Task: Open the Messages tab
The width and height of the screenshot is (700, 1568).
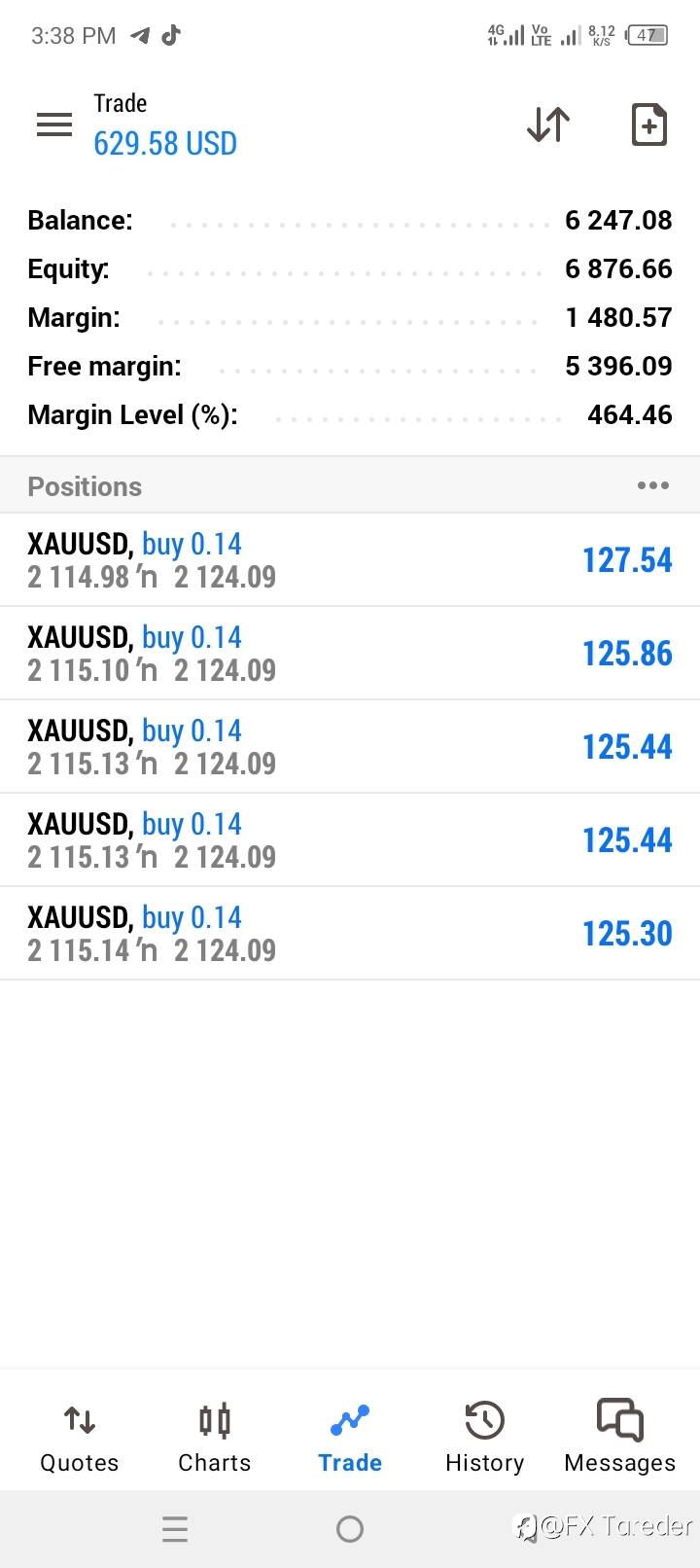Action: coord(619,1438)
